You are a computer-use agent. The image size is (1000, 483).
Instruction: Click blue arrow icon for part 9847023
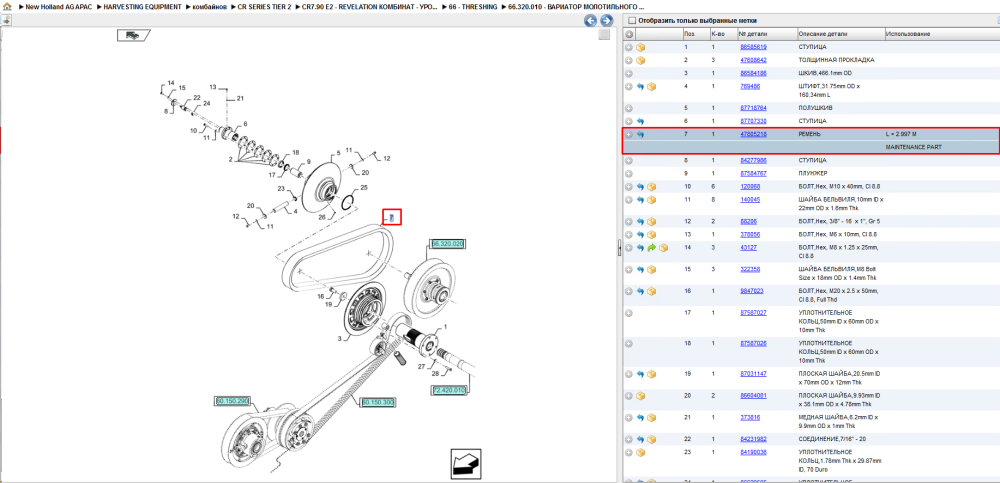tap(641, 291)
